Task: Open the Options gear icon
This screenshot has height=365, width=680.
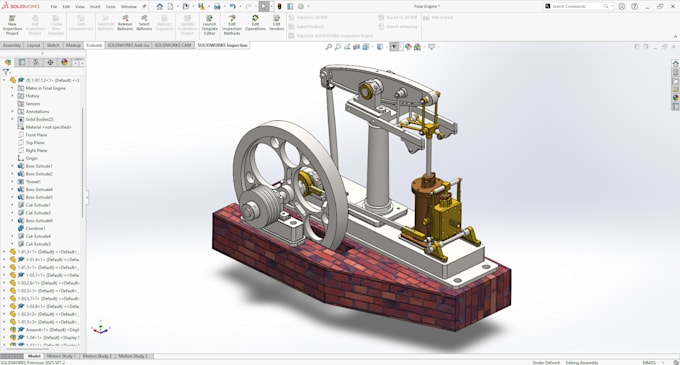Action: (301, 7)
